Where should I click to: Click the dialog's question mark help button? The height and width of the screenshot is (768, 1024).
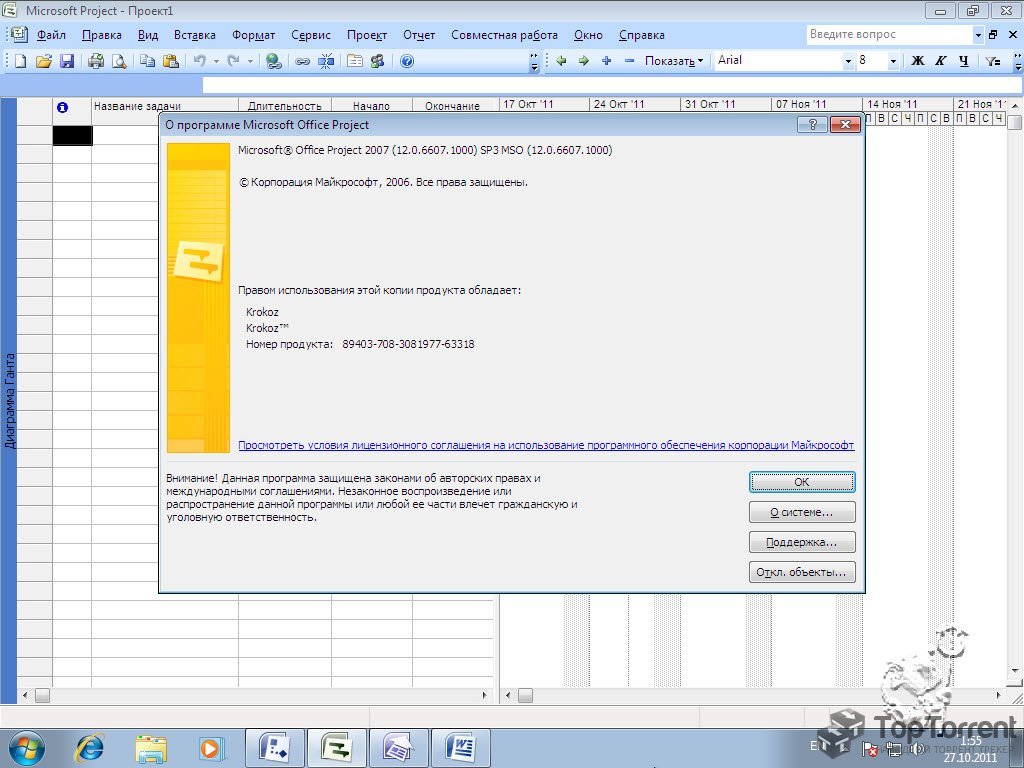[x=813, y=125]
